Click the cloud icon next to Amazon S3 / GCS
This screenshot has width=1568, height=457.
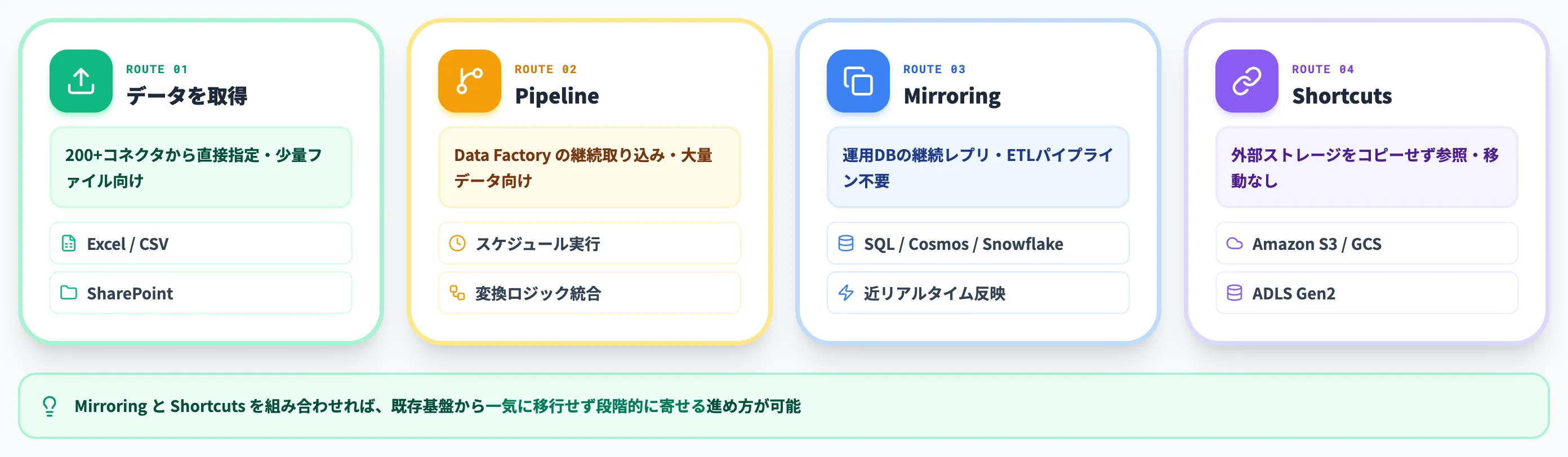pyautogui.click(x=1234, y=243)
